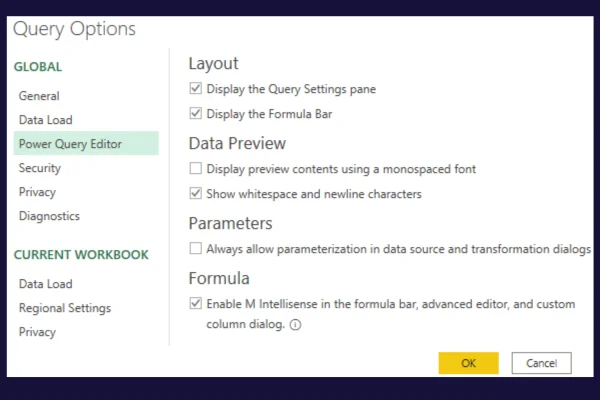Viewport: 600px width, 400px height.
Task: Enable Always allow parameterization checkbox
Action: click(x=196, y=248)
